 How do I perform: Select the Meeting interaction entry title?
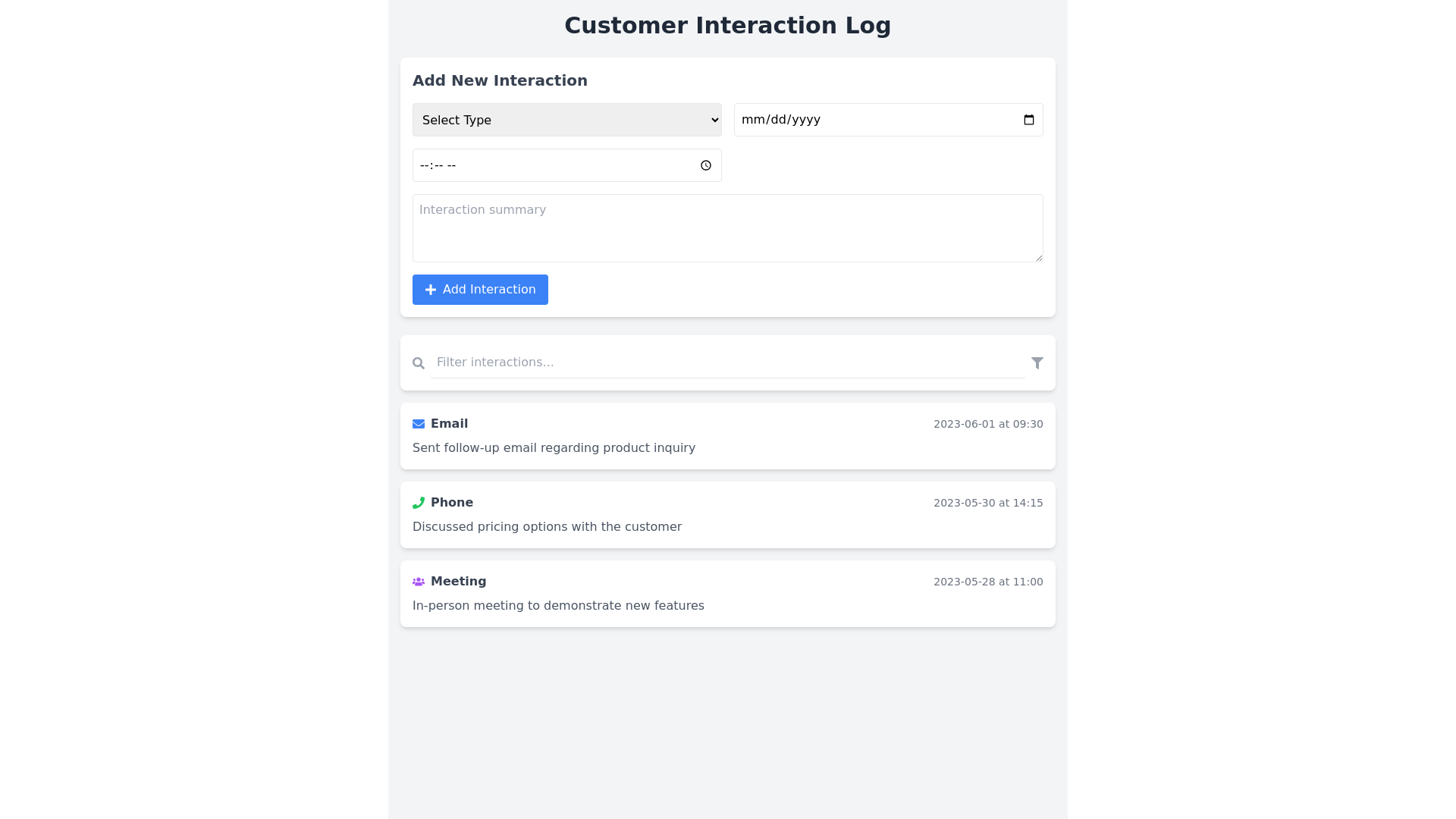(x=458, y=582)
